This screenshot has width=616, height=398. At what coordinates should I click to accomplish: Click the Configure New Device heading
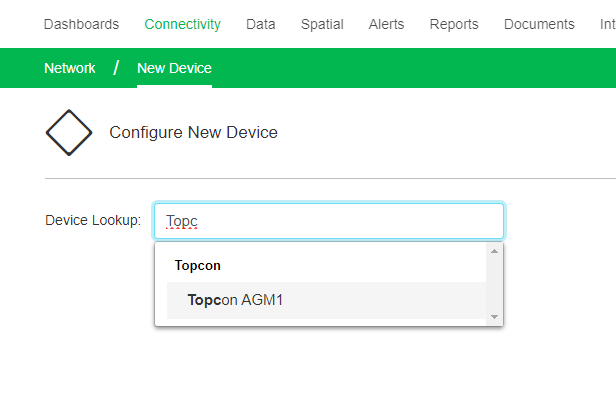pyautogui.click(x=193, y=132)
